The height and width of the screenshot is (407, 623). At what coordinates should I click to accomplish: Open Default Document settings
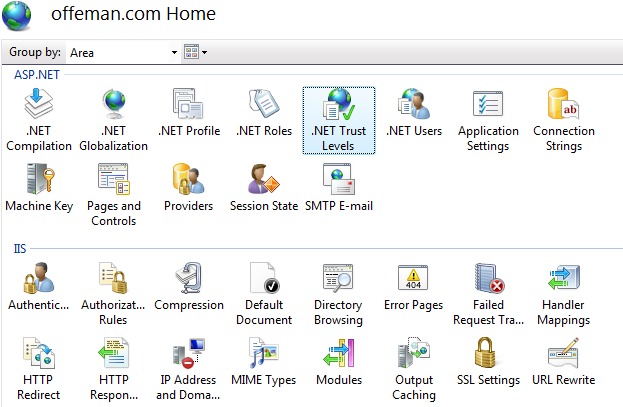(x=264, y=294)
